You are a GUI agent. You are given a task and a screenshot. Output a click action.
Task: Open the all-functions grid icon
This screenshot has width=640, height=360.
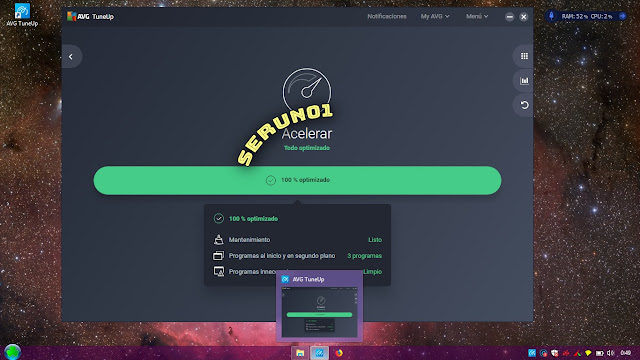click(524, 56)
